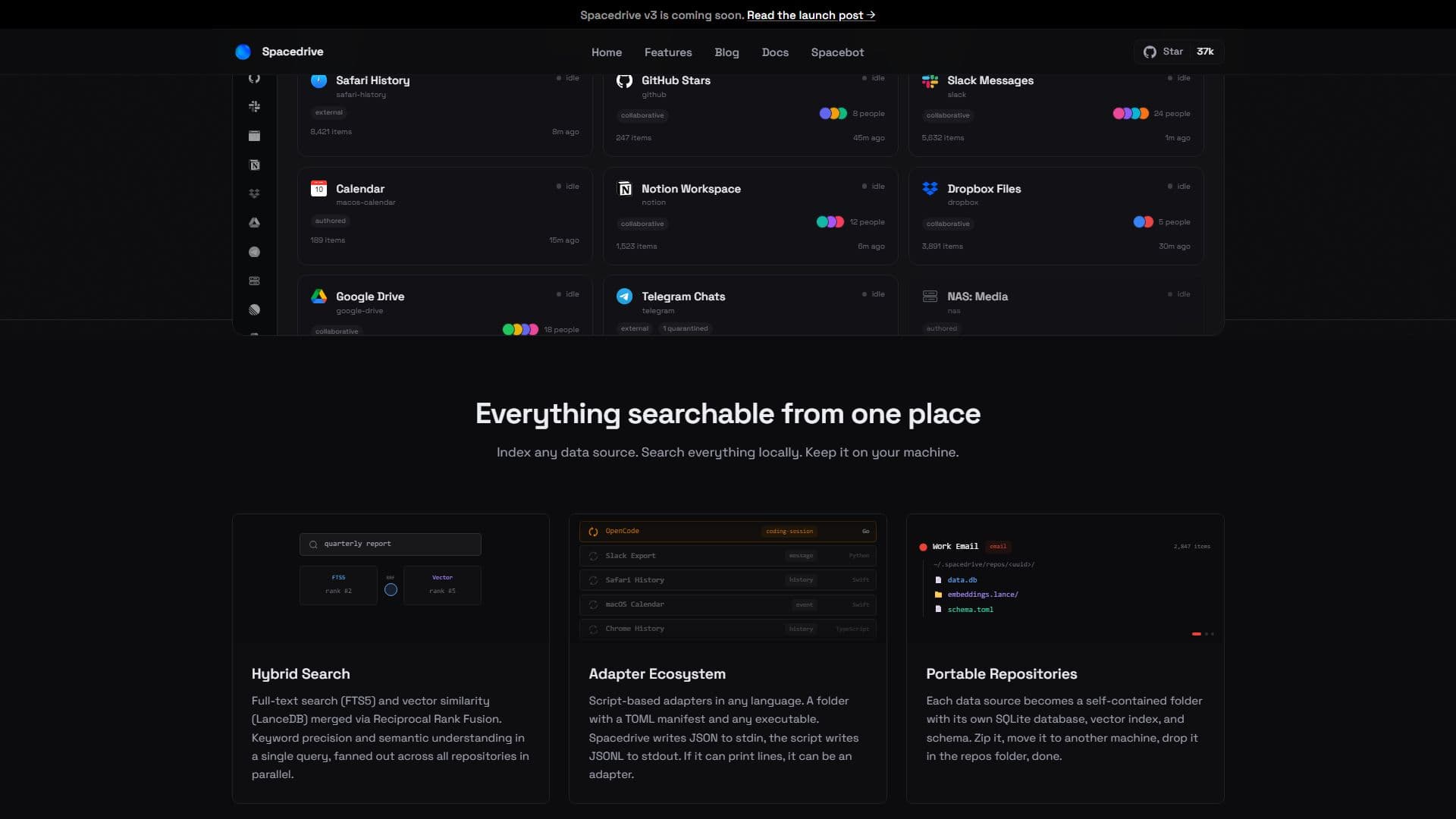Click the idle status on Slack Messages card
Image resolution: width=1456 pixels, height=819 pixels.
pos(1179,78)
